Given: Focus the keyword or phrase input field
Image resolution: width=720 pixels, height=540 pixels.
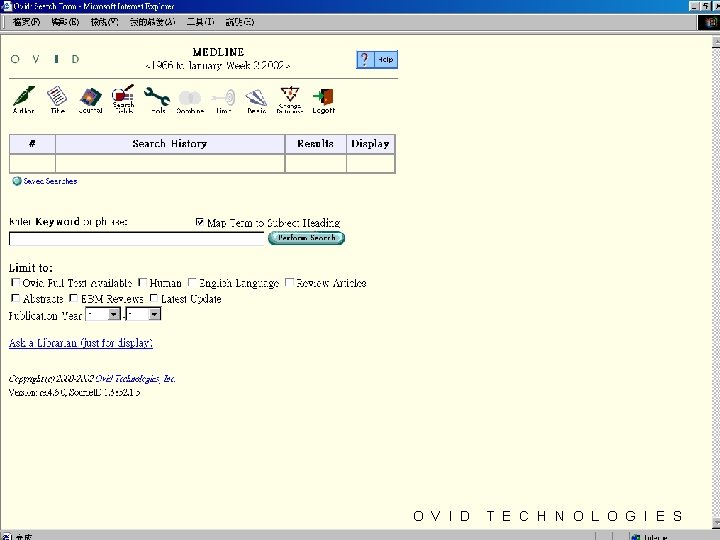Looking at the screenshot, I should click(x=136, y=239).
